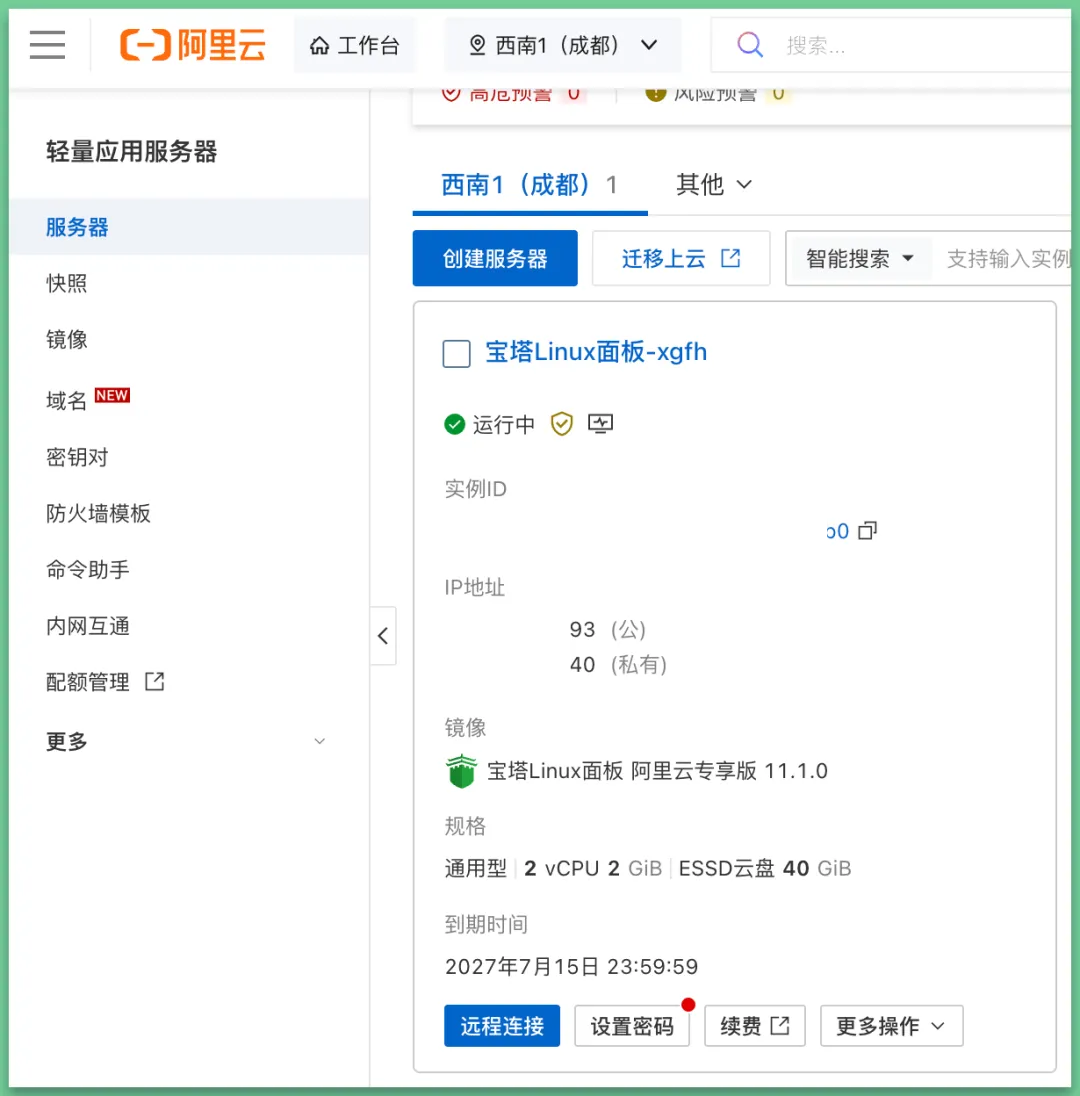The height and width of the screenshot is (1096, 1080).
Task: Expand the 更多 sidebar section
Action: tap(185, 741)
